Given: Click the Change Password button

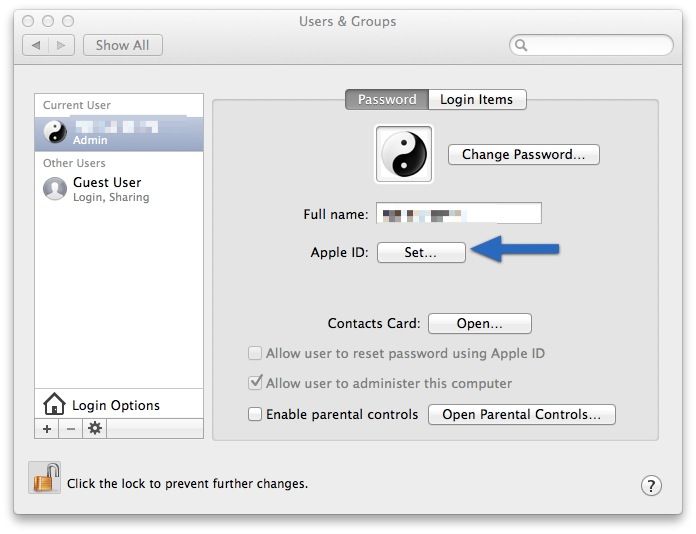Looking at the screenshot, I should pos(523,154).
